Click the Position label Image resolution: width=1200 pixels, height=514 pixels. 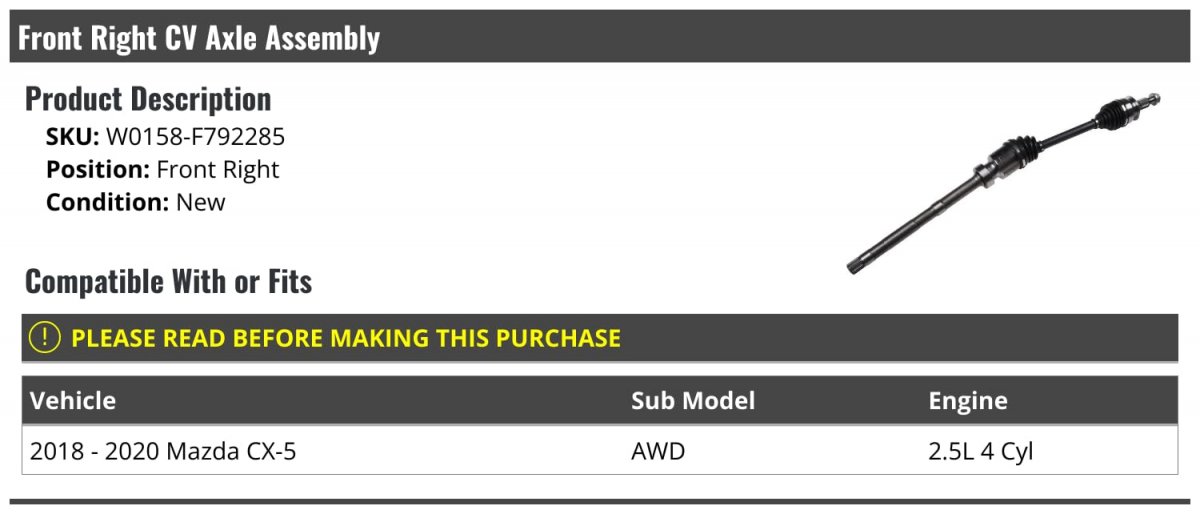98,170
